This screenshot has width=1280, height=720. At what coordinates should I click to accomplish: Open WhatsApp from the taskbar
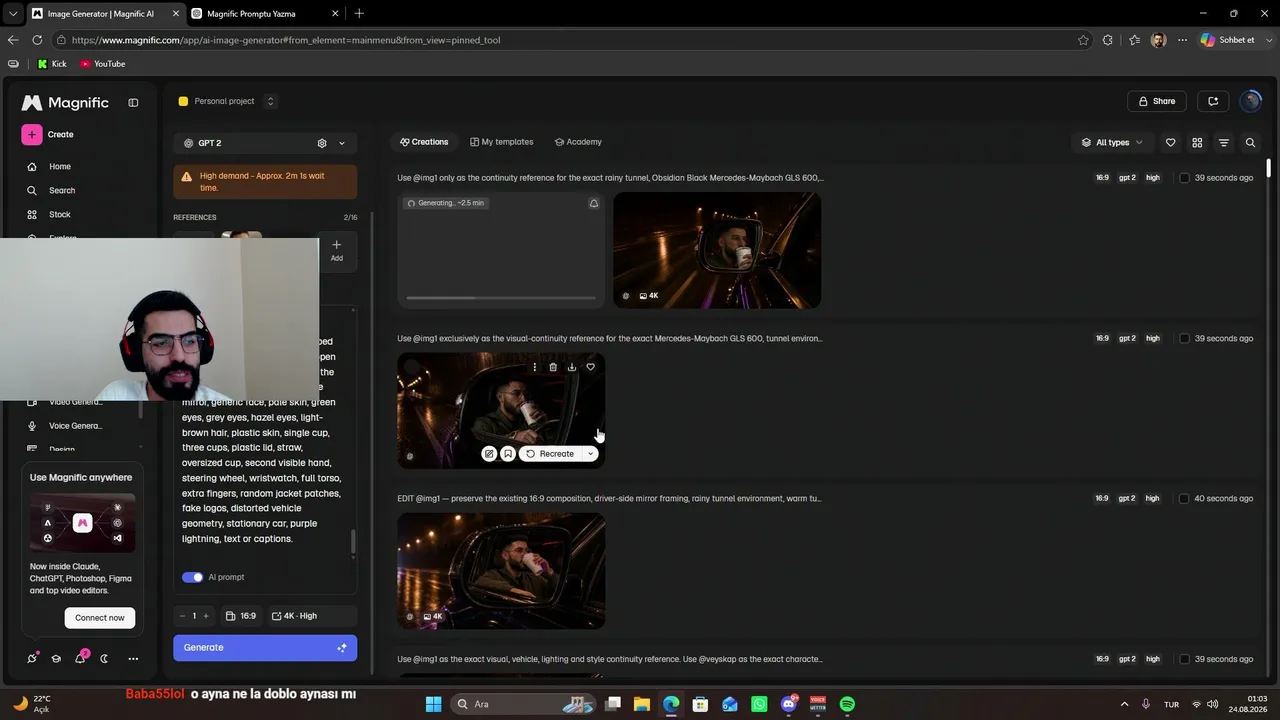pos(759,704)
